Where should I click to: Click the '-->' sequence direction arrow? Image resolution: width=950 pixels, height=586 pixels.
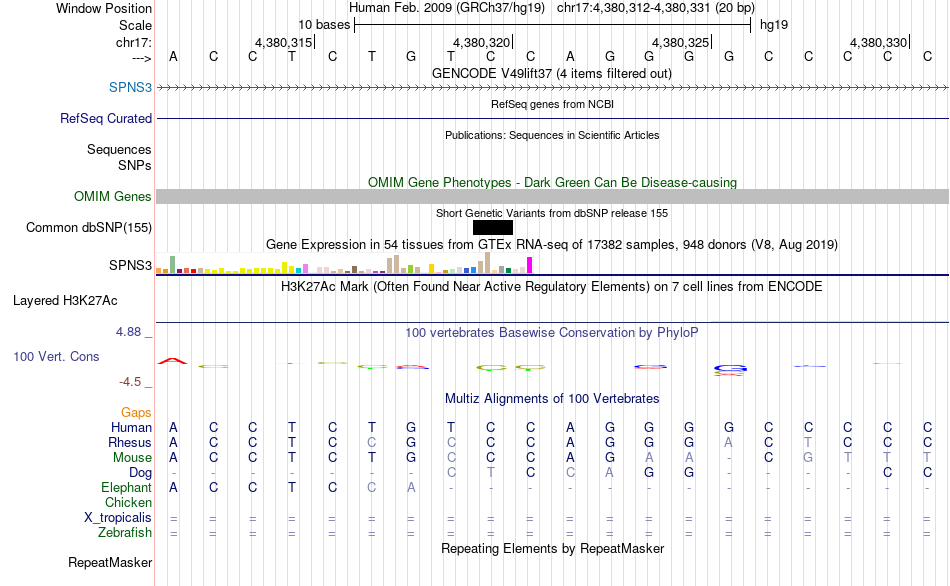(142, 58)
